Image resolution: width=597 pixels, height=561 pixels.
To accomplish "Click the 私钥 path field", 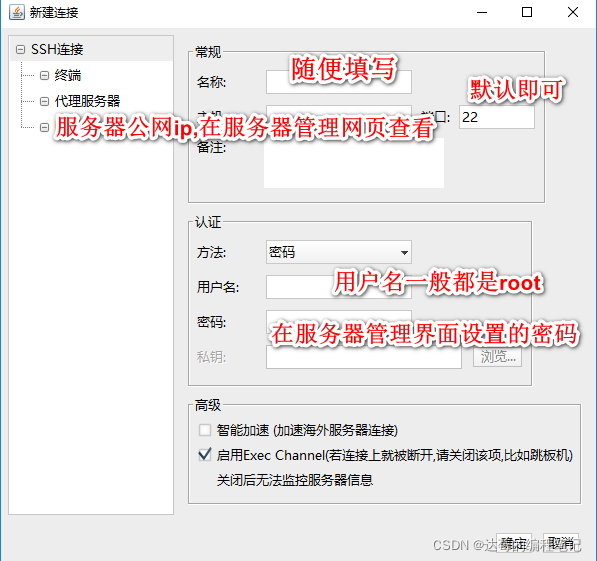I will (364, 357).
